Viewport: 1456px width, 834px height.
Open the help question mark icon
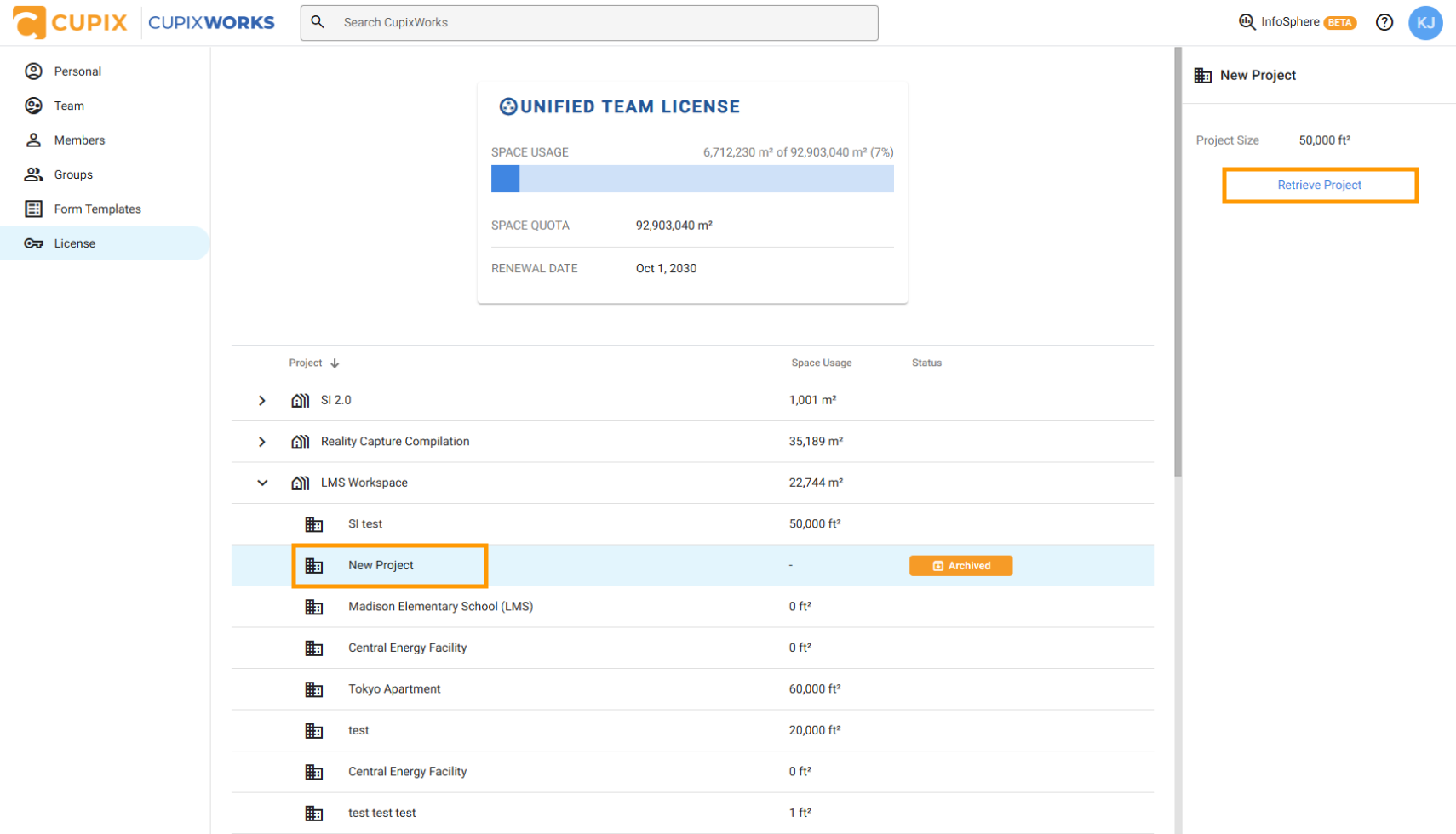coord(1384,22)
